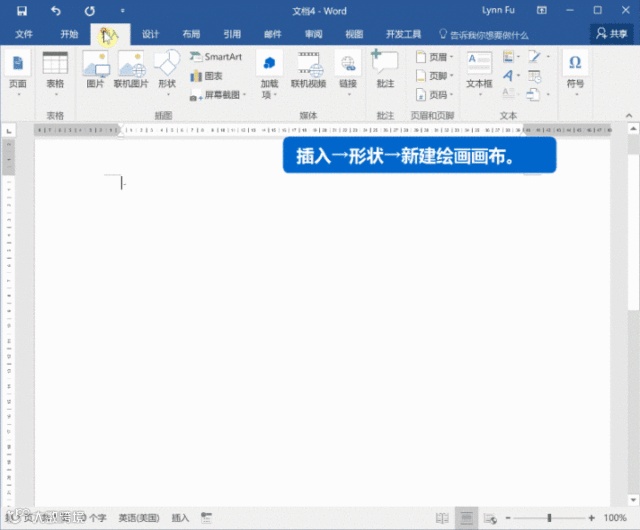Open the 加载项 add-ins menu
Image resolution: width=640 pixels, height=530 pixels.
[x=269, y=74]
